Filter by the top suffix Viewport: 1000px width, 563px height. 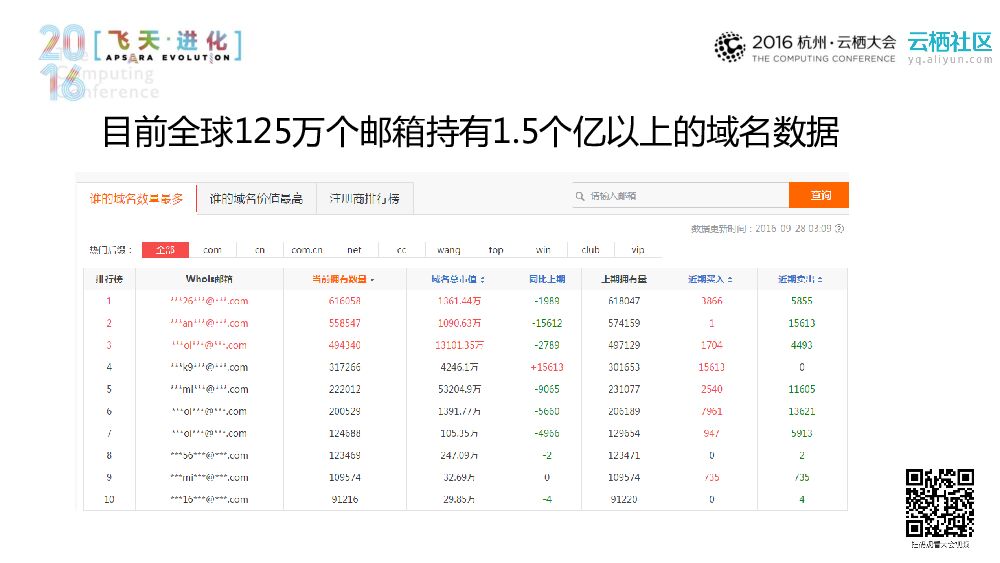[496, 250]
